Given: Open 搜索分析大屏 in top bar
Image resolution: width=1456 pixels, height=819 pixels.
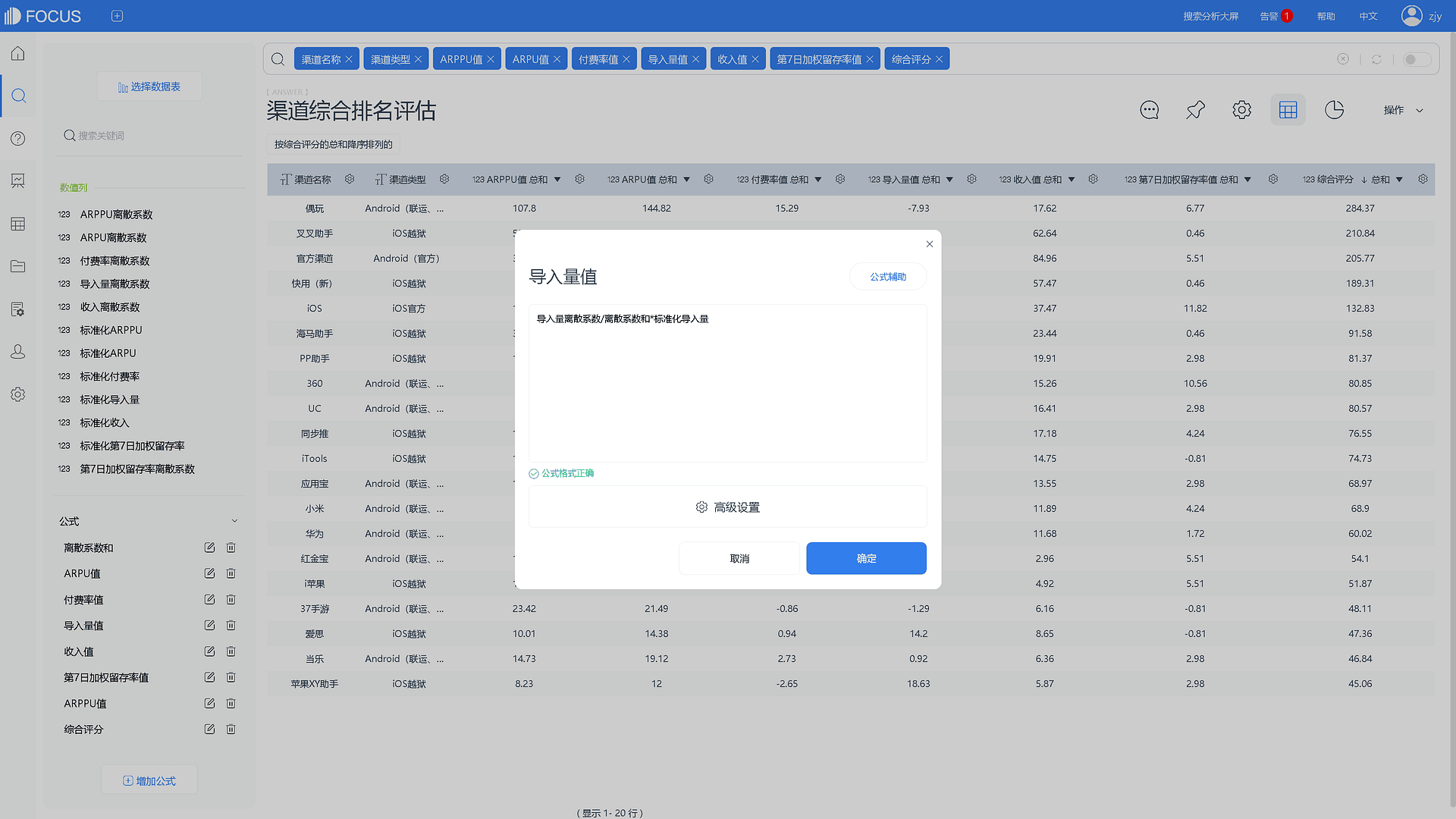Looking at the screenshot, I should [x=1211, y=16].
